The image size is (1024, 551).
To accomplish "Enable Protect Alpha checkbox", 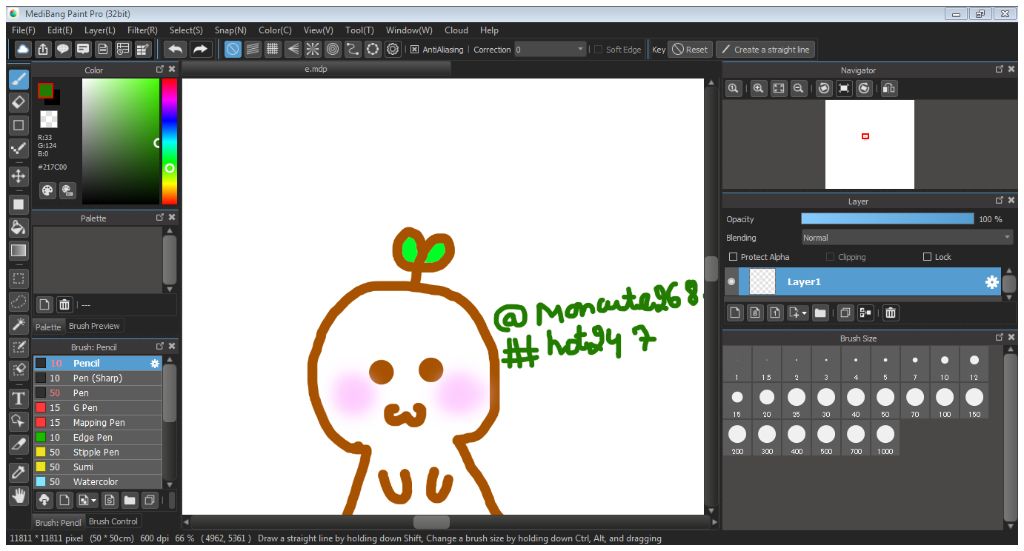I will click(x=733, y=257).
